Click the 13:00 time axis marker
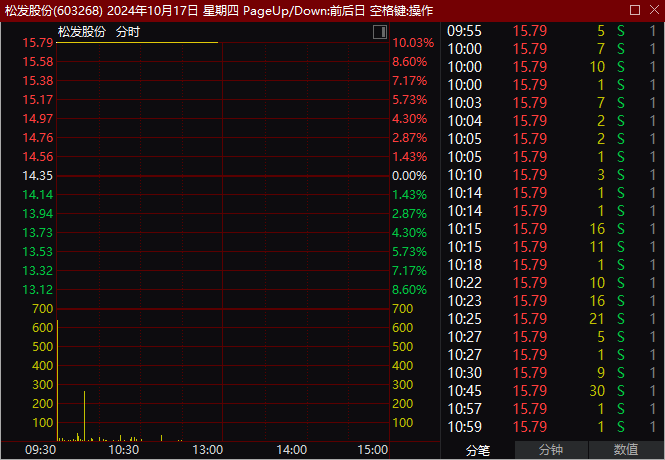The image size is (665, 460). pyautogui.click(x=207, y=450)
